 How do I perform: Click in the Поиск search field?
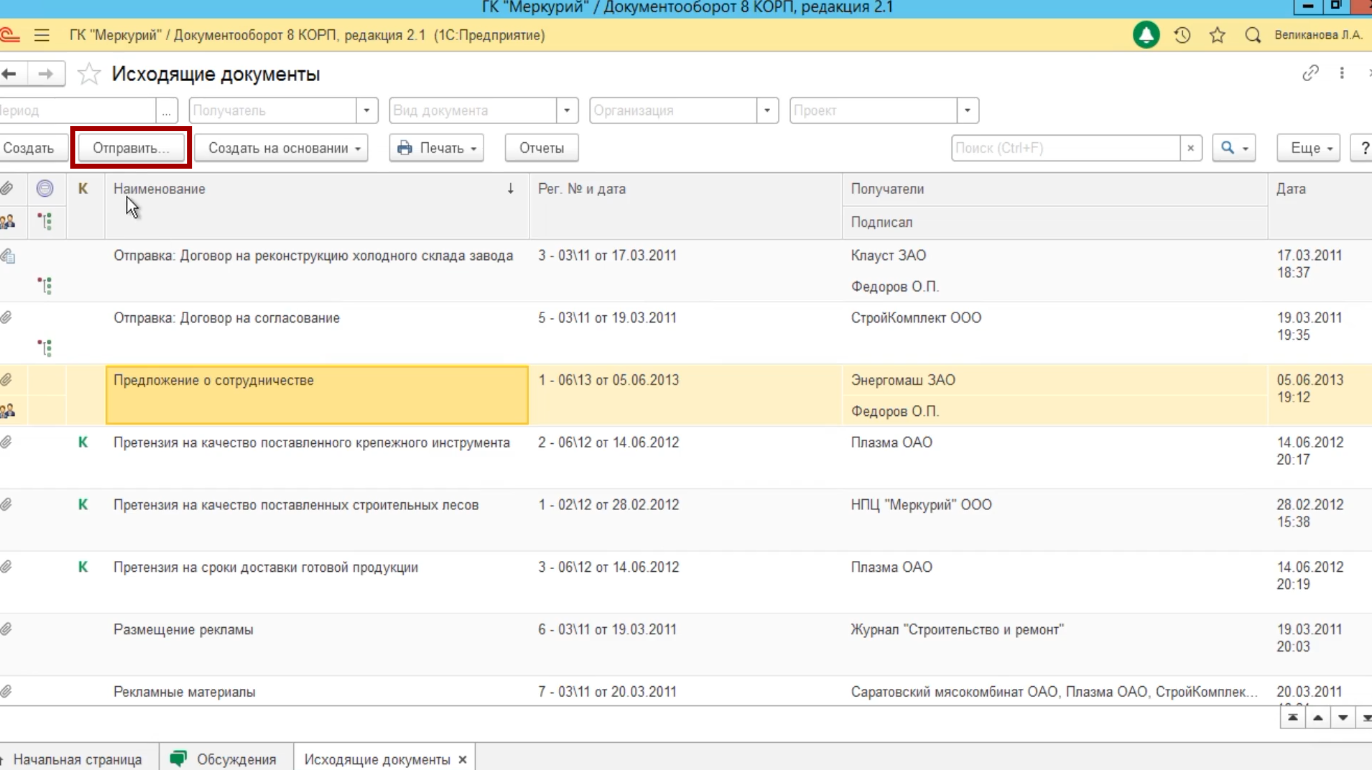tap(1066, 148)
